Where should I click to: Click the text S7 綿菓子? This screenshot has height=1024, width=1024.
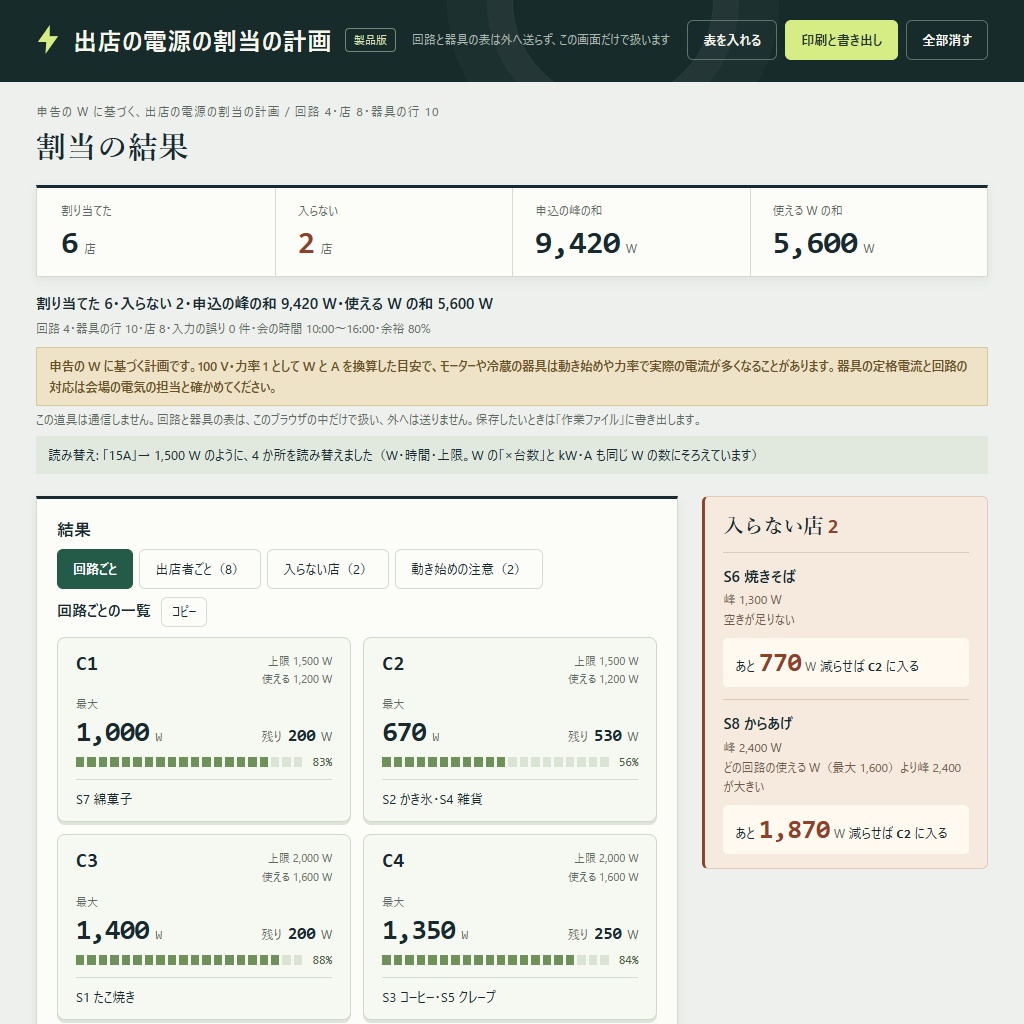click(x=104, y=799)
